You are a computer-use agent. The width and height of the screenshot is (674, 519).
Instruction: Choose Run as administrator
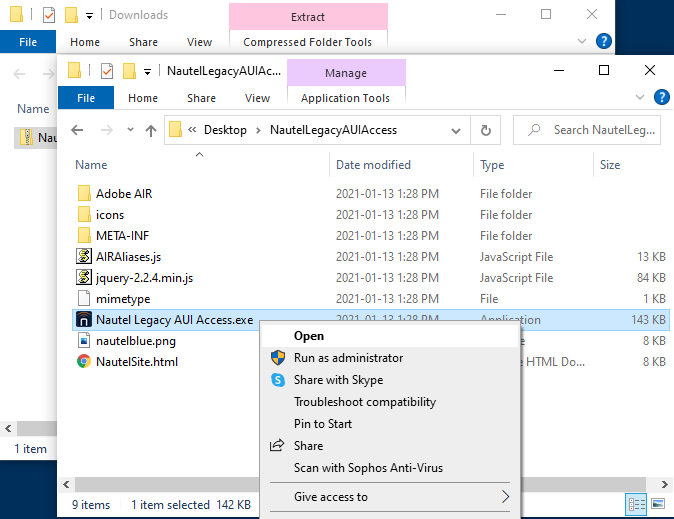[390, 358]
